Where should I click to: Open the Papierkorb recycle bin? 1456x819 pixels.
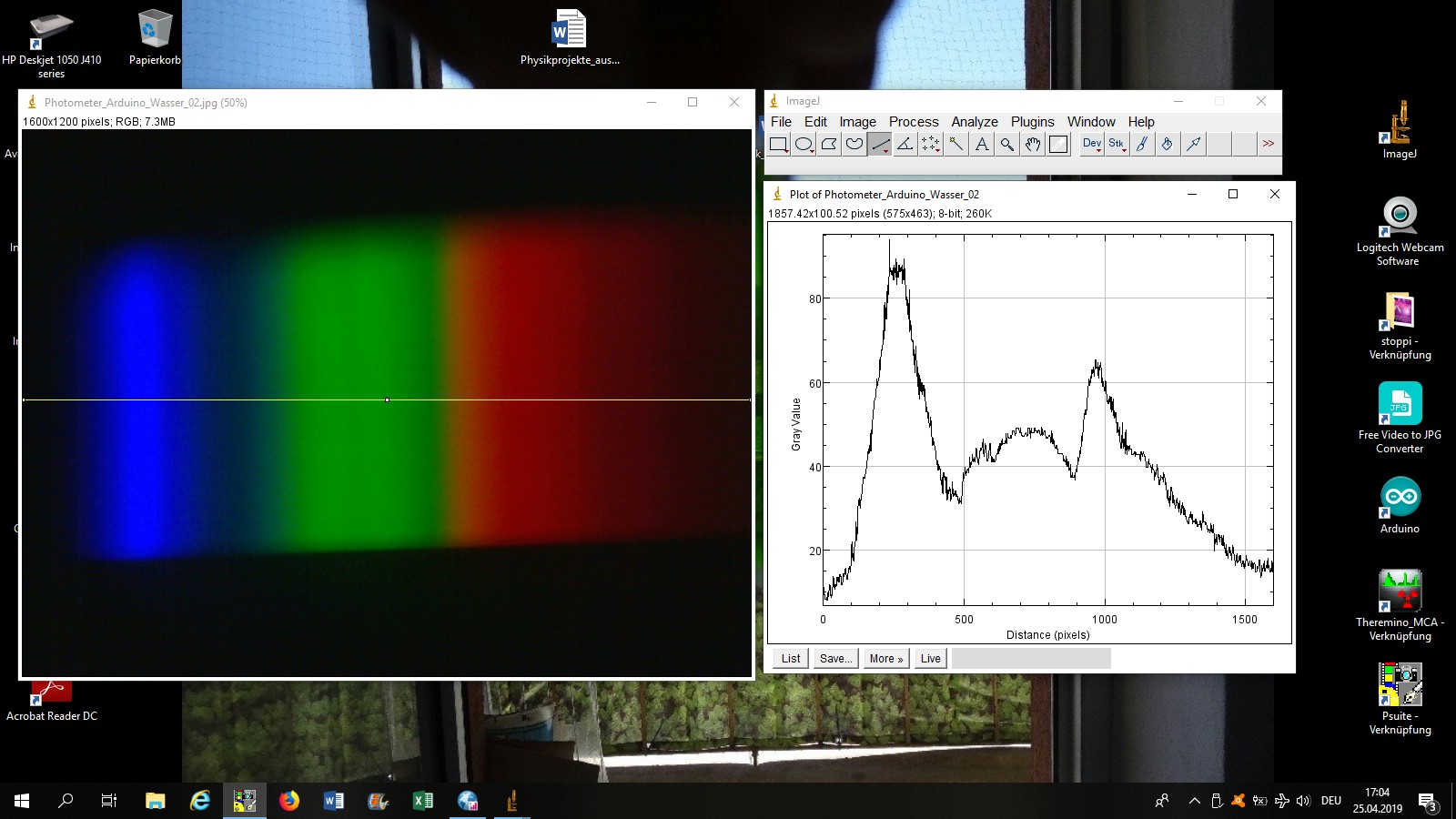pos(155,38)
